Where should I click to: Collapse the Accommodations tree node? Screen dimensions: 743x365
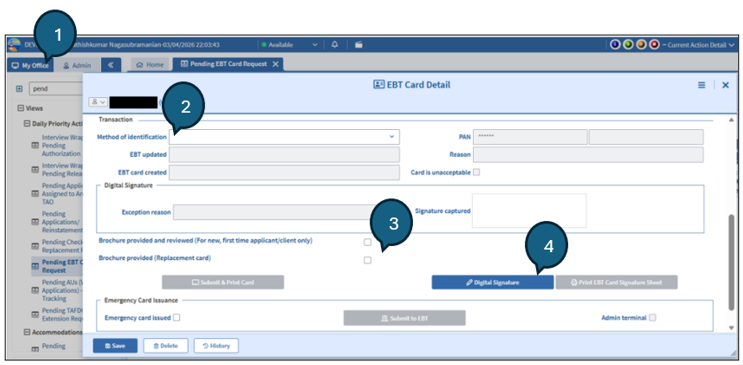(27, 332)
